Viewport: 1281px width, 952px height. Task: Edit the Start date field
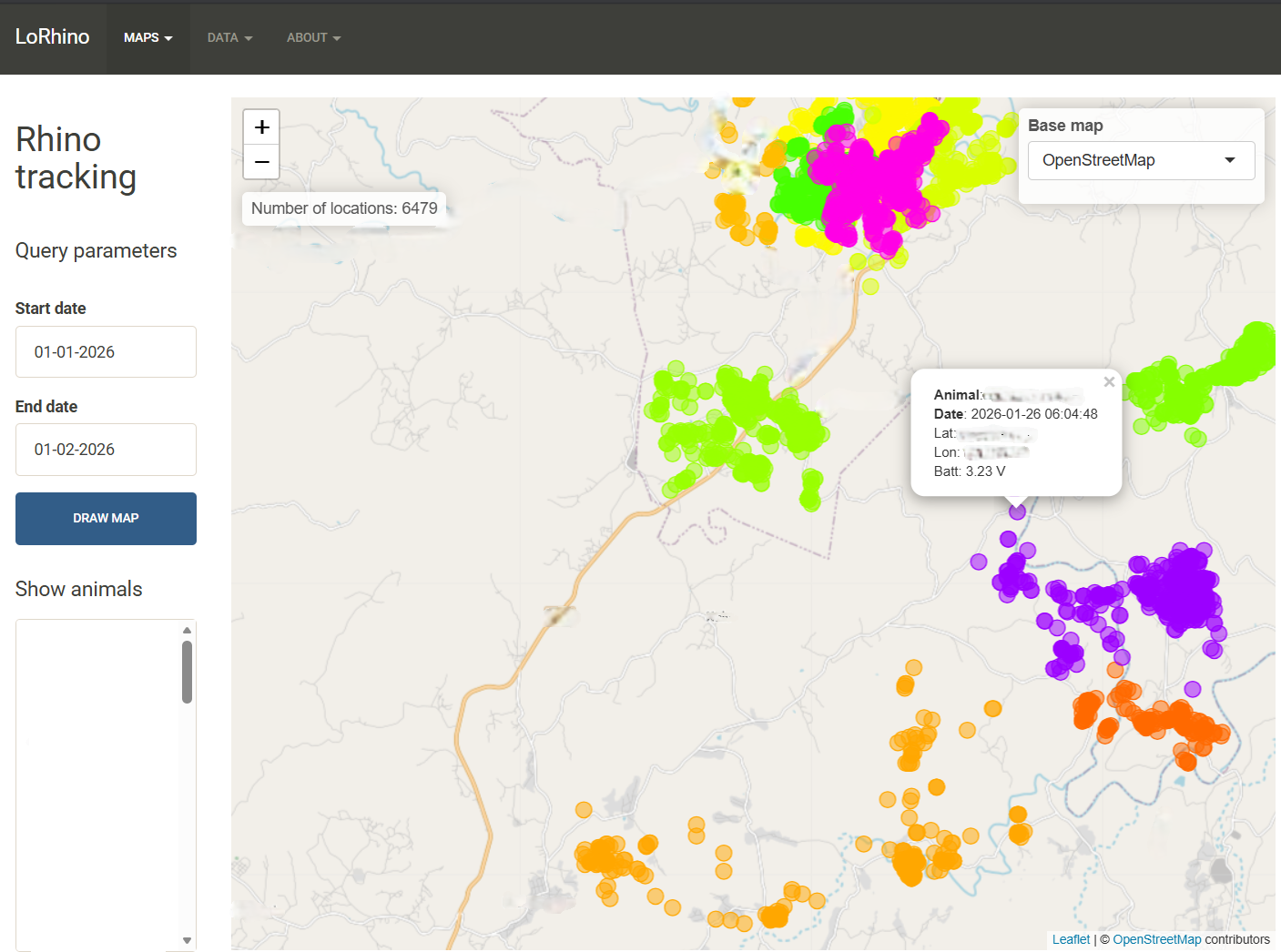click(106, 352)
